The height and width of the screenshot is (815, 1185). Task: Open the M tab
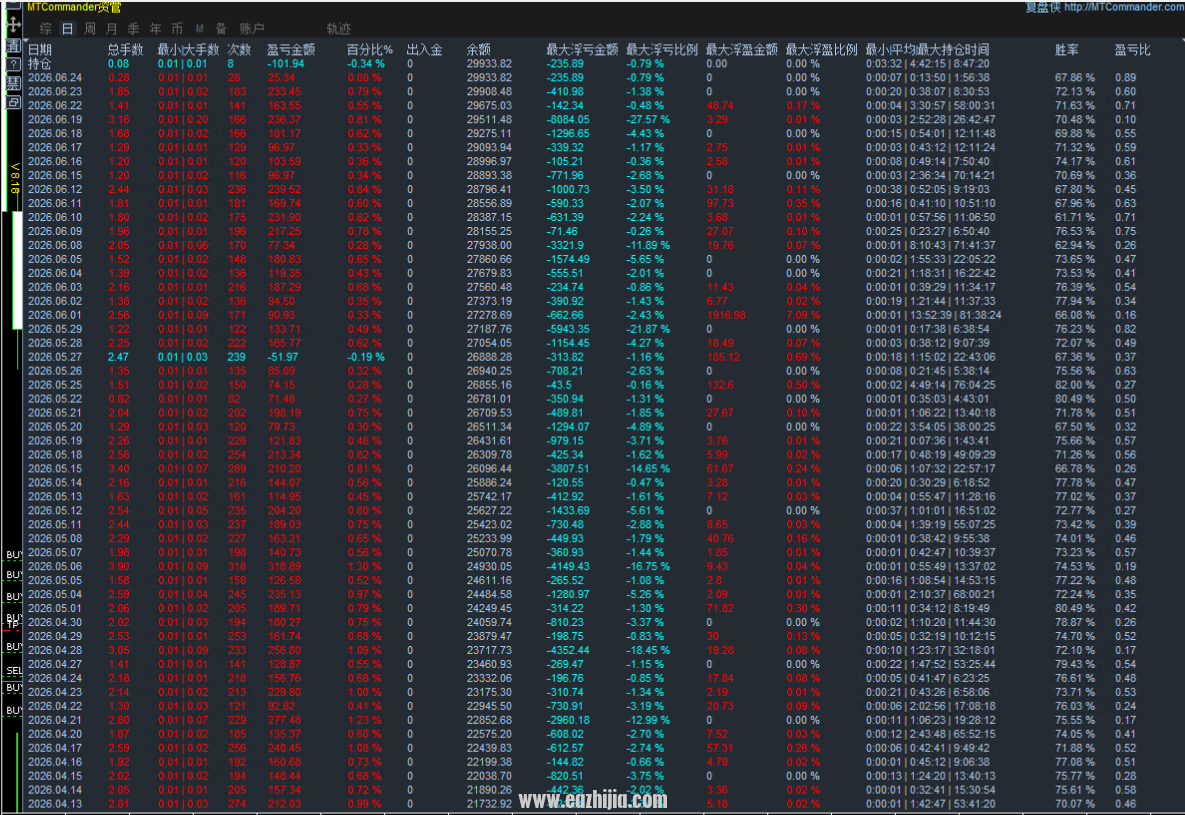click(200, 29)
